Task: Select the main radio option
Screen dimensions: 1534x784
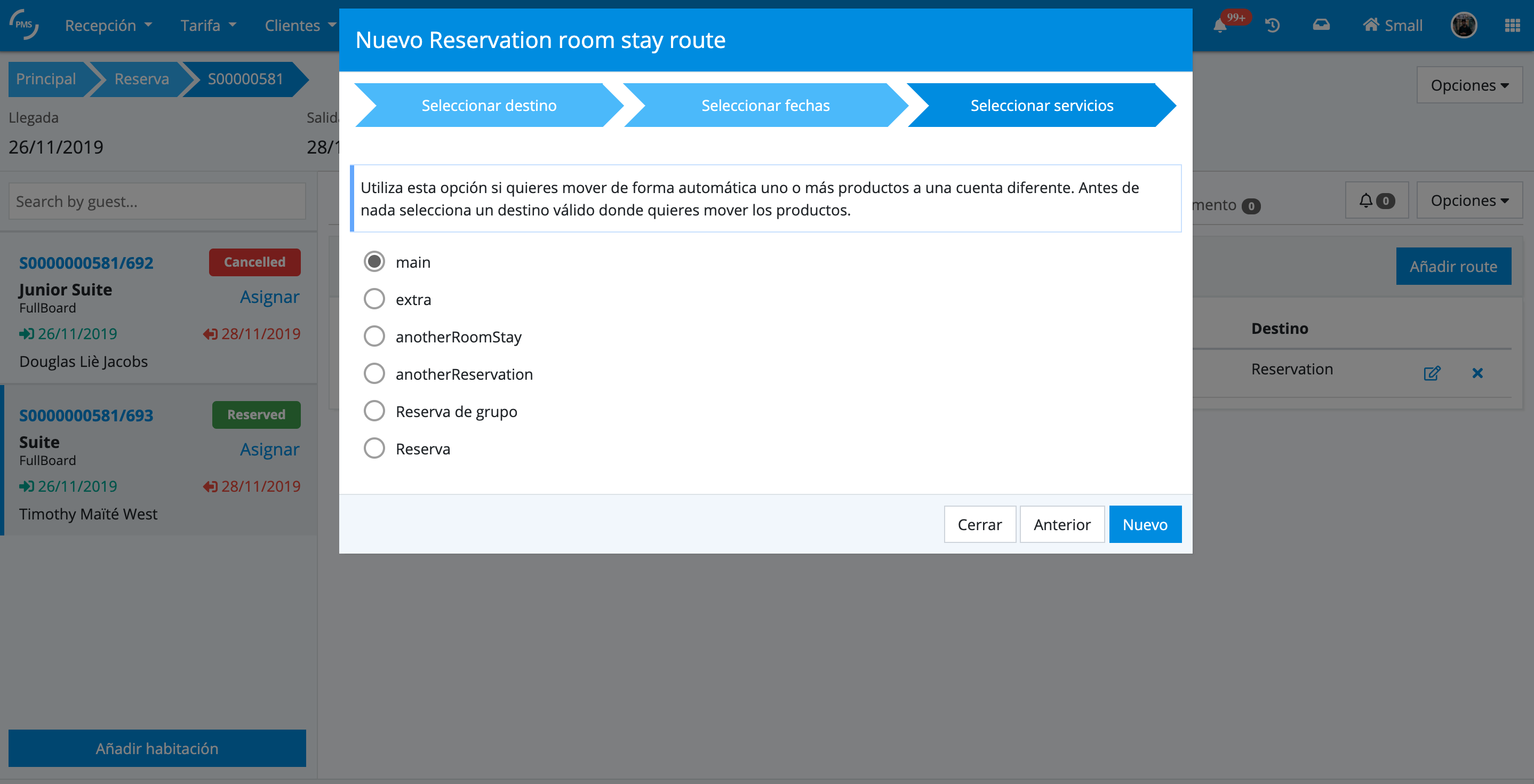Action: tap(374, 262)
